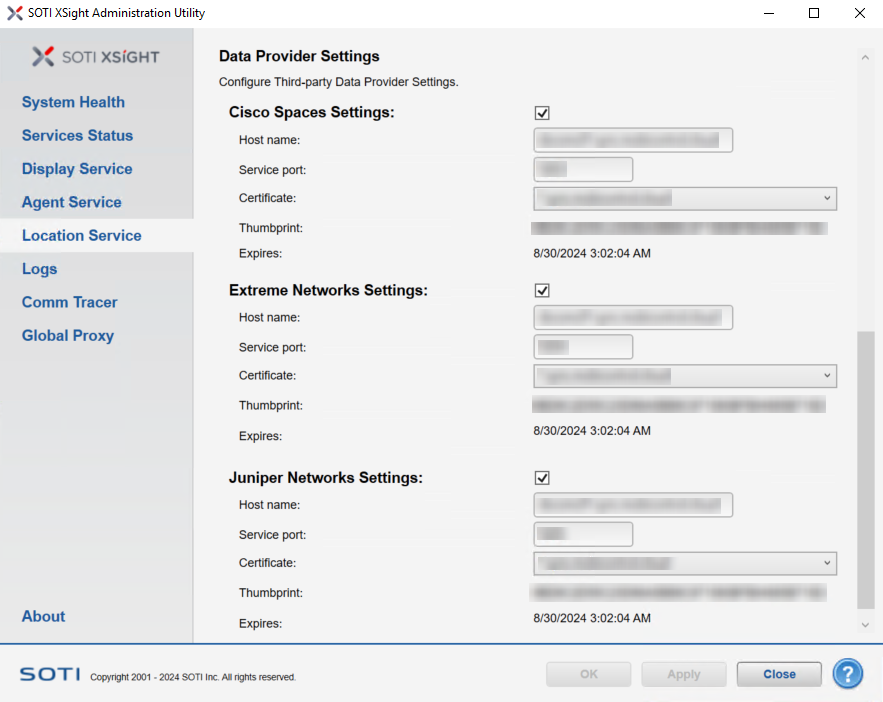Click the Juniper Networks Host name field

633,505
